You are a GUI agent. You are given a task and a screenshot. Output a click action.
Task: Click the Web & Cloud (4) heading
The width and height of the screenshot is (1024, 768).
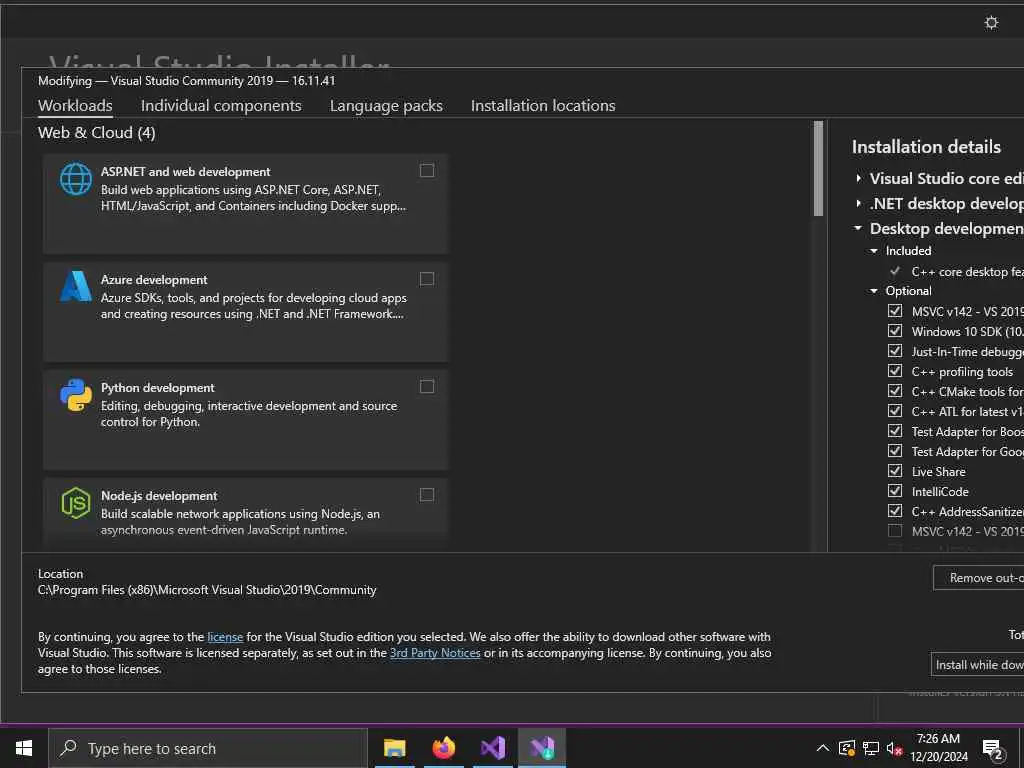point(97,133)
